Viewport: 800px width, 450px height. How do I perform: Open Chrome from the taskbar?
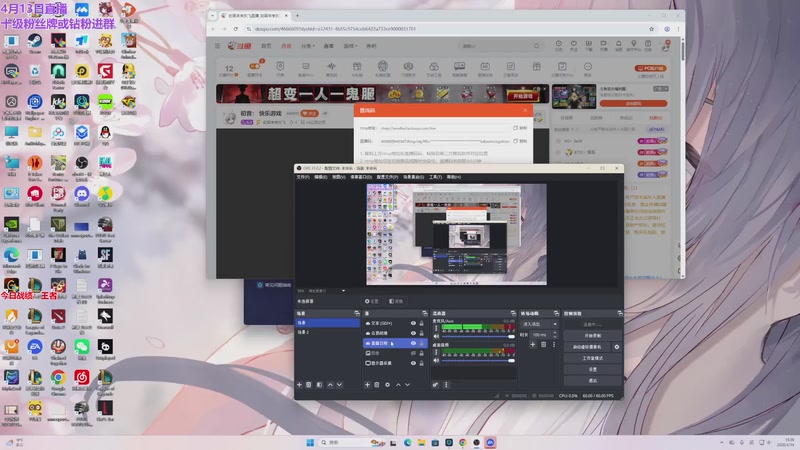click(x=462, y=442)
